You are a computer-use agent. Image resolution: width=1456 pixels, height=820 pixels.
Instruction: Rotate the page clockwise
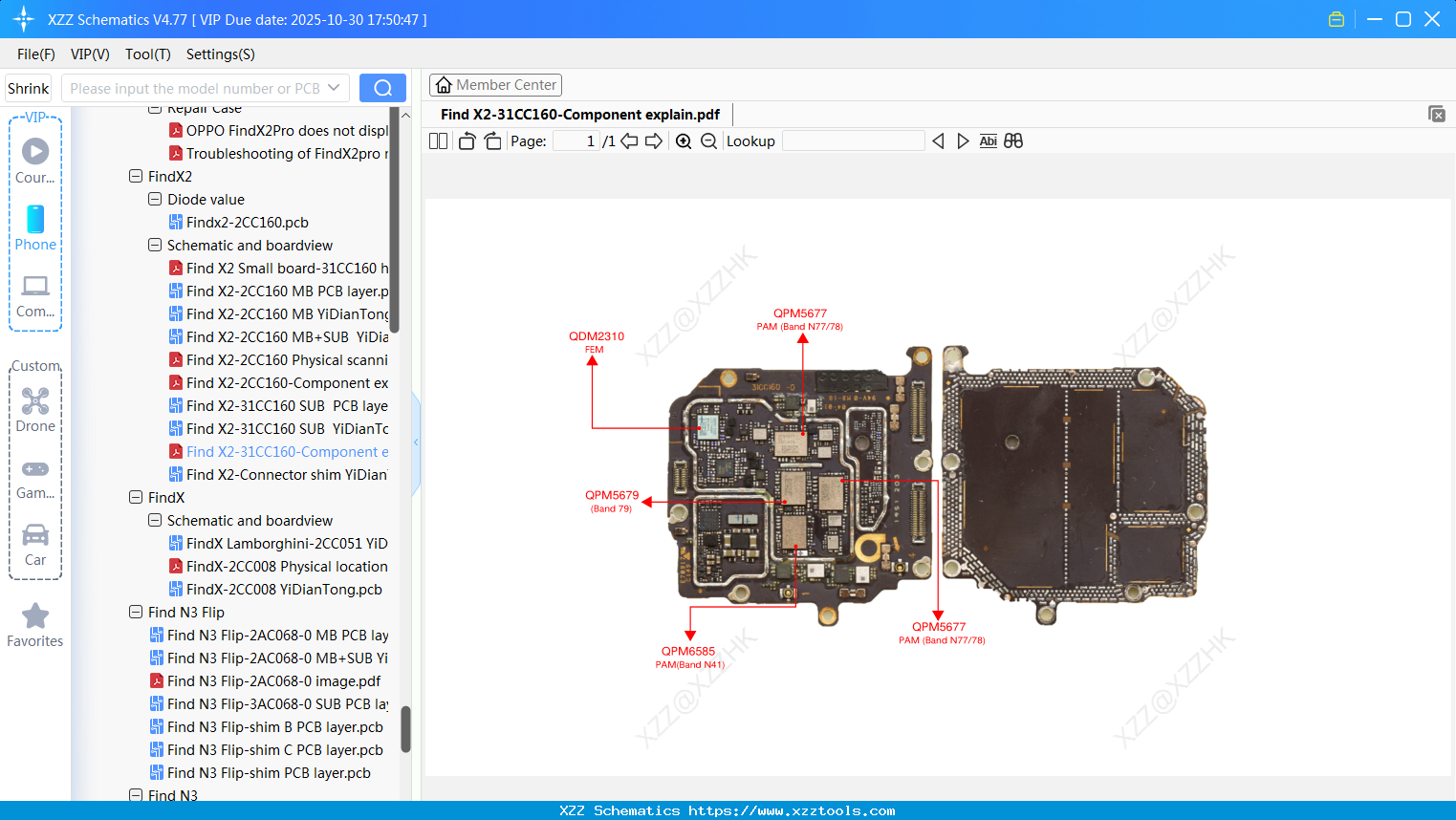491,140
